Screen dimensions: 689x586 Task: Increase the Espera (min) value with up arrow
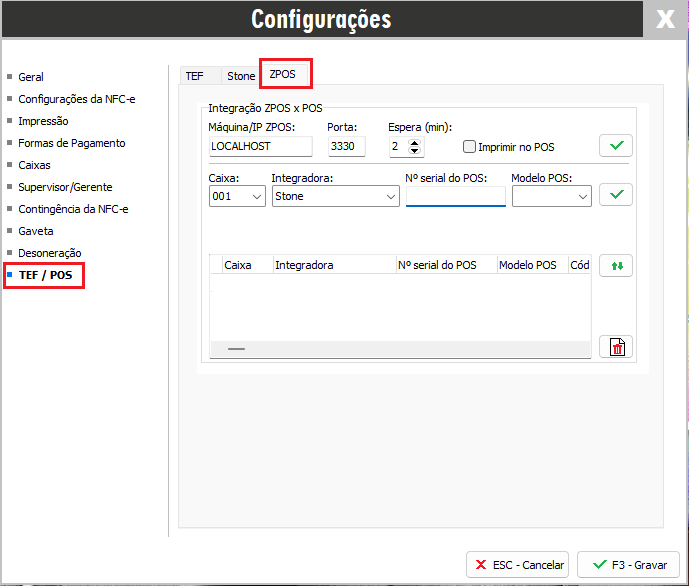point(416,142)
